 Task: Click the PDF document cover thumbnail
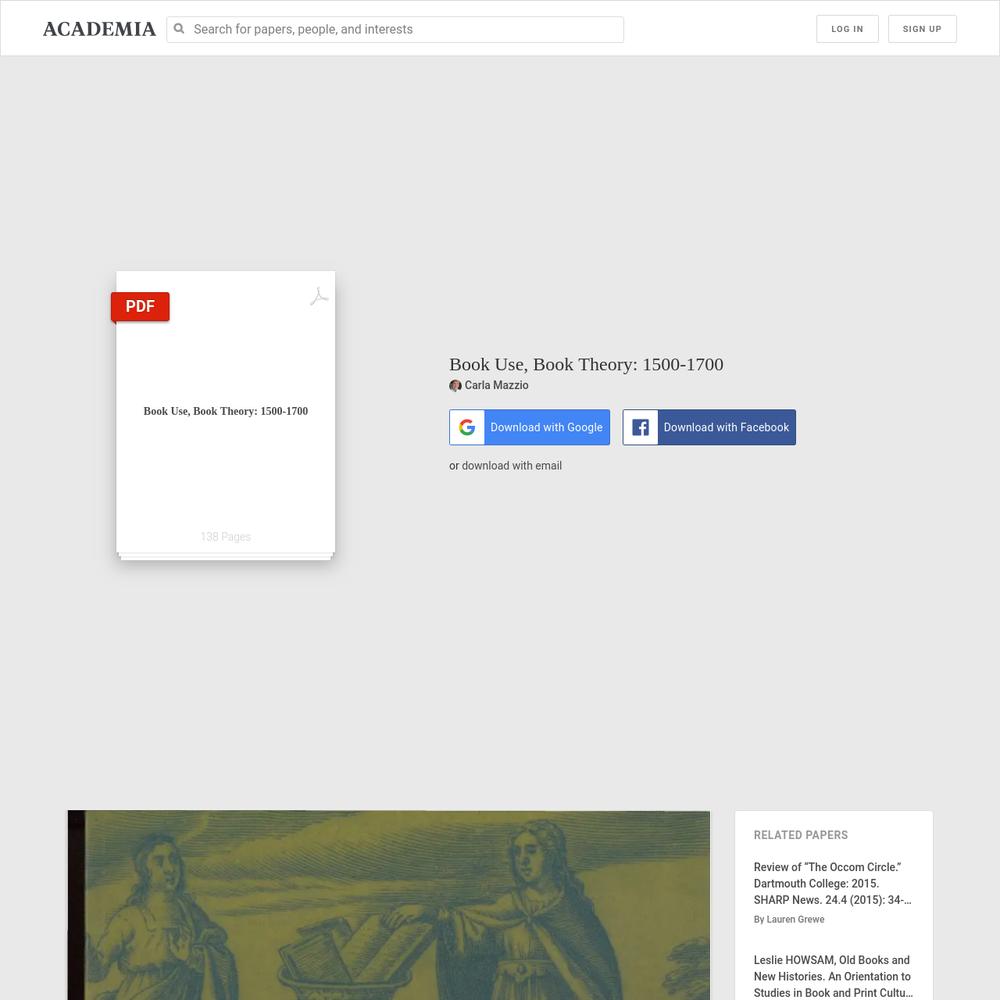coord(226,415)
